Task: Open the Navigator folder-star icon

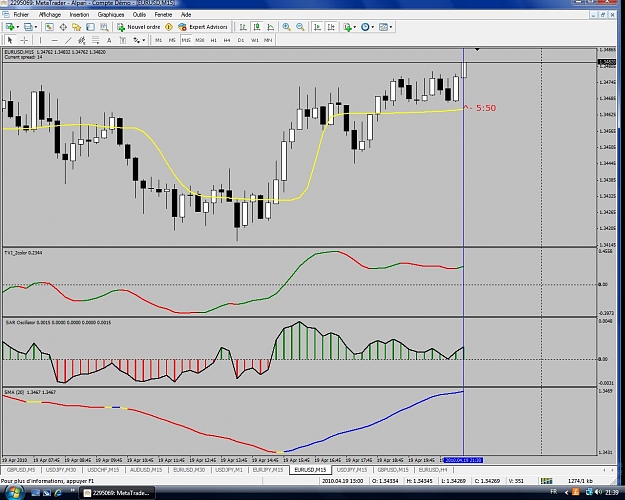Action: (x=77, y=27)
